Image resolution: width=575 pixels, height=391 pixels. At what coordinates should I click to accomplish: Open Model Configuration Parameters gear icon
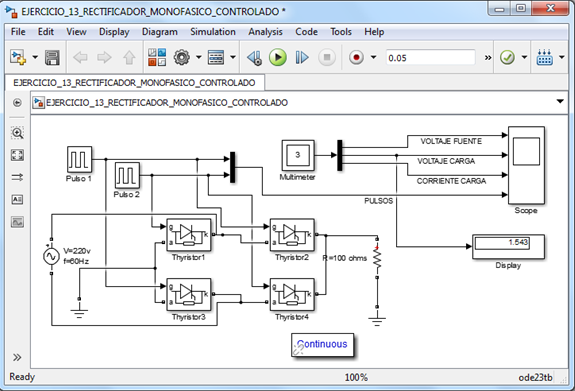(182, 57)
